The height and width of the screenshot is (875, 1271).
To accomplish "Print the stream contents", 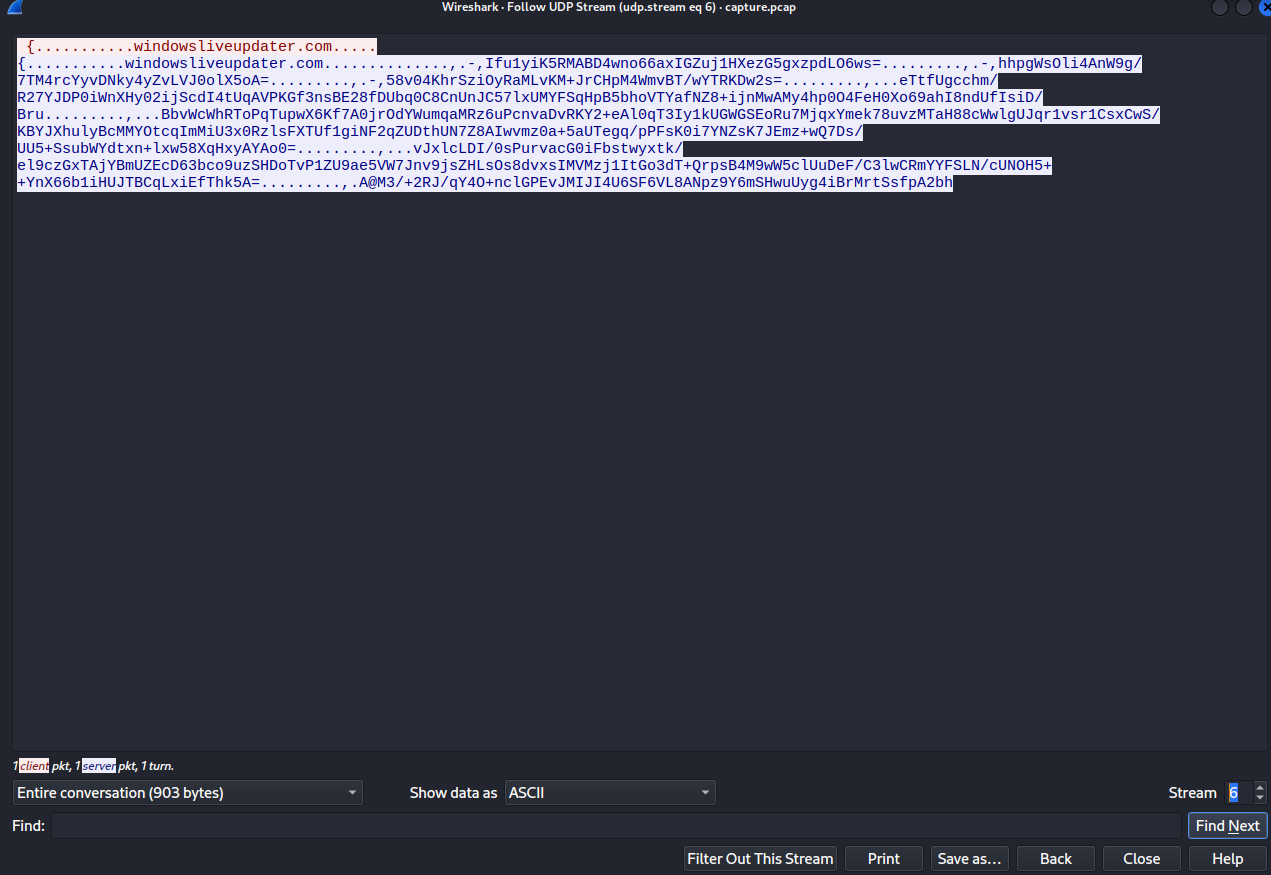I will 883,859.
